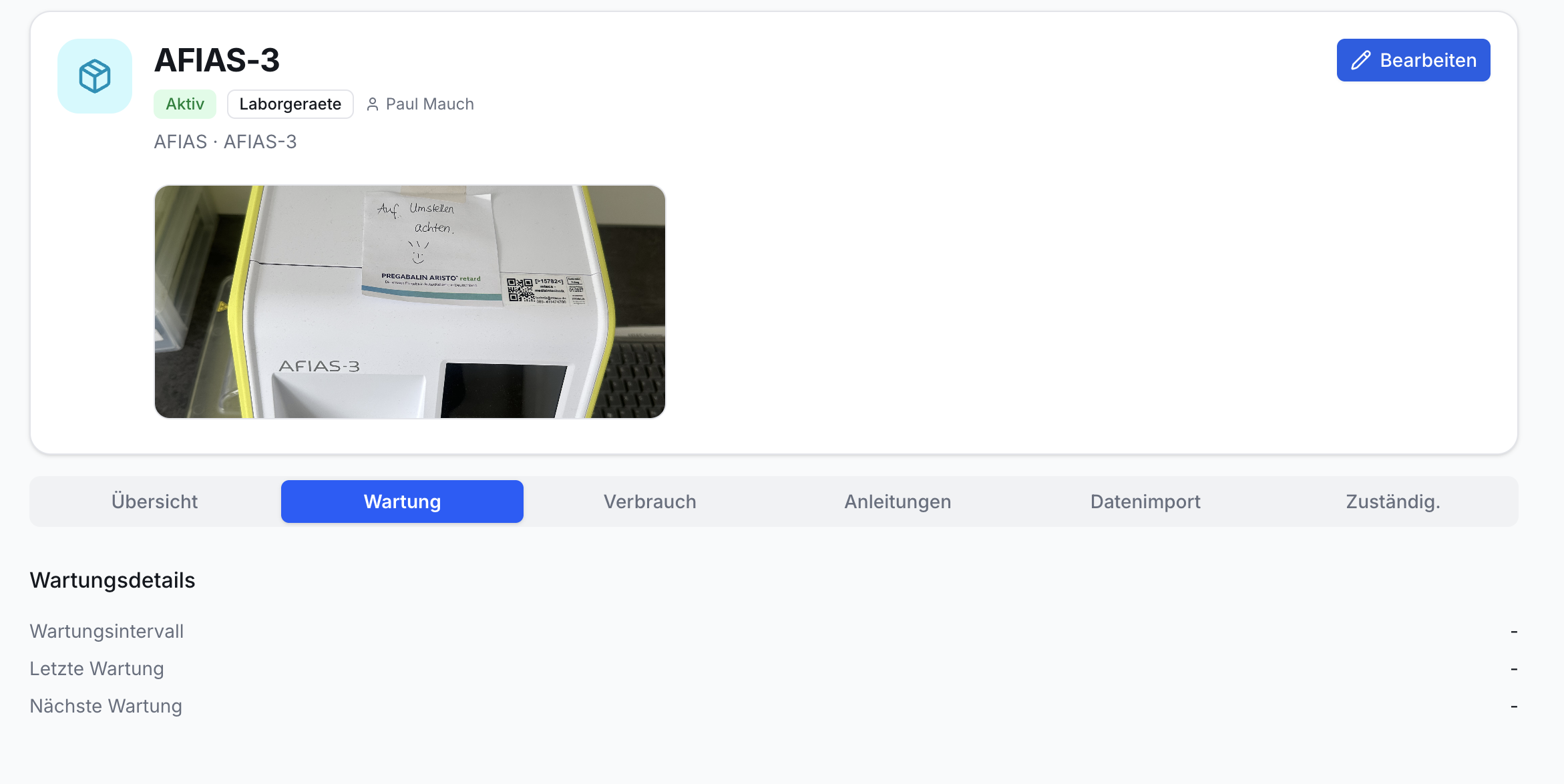Image resolution: width=1564 pixels, height=784 pixels.
Task: Click the Aktiv status badge
Action: tap(185, 104)
